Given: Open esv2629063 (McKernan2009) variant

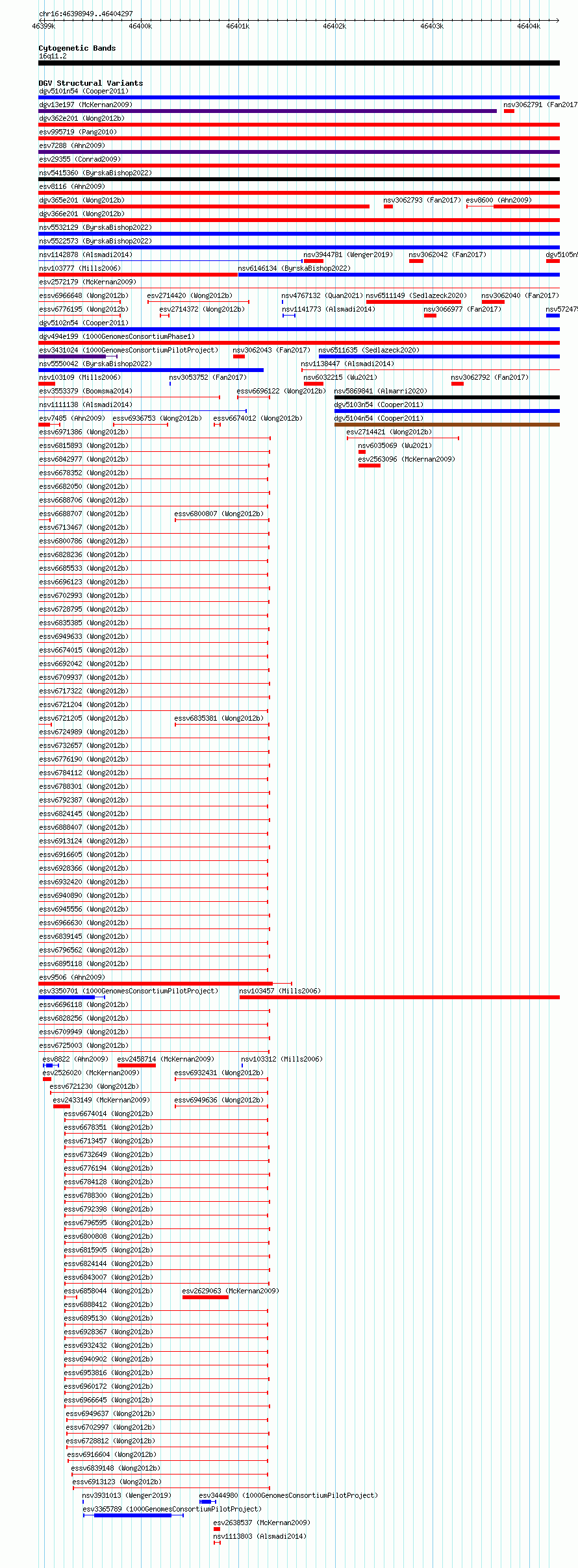Looking at the screenshot, I should coord(205,1297).
